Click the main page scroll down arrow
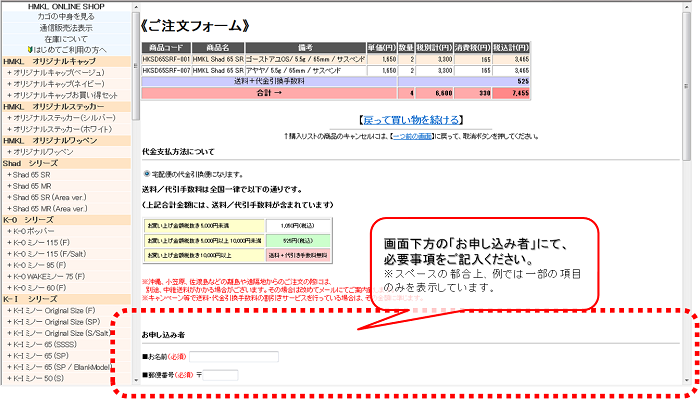The height and width of the screenshot is (399, 700). click(686, 380)
